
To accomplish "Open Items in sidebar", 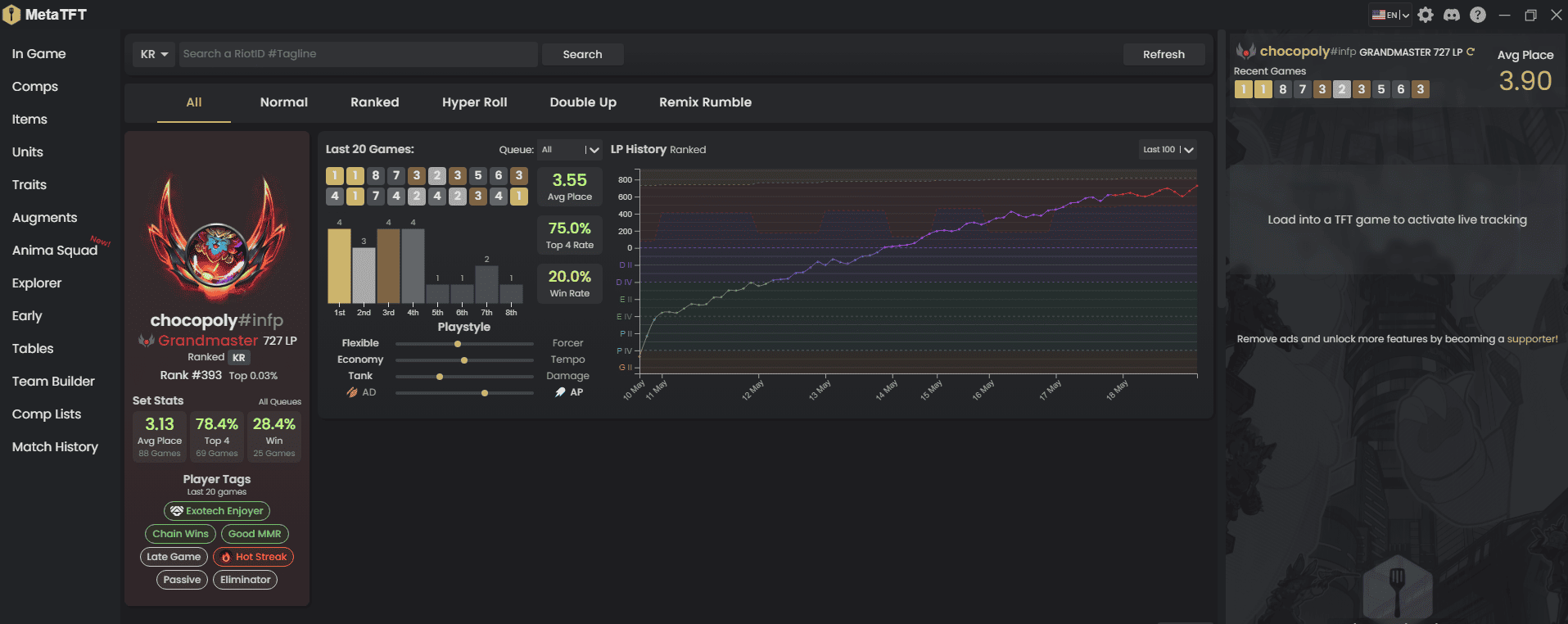I will (x=29, y=120).
